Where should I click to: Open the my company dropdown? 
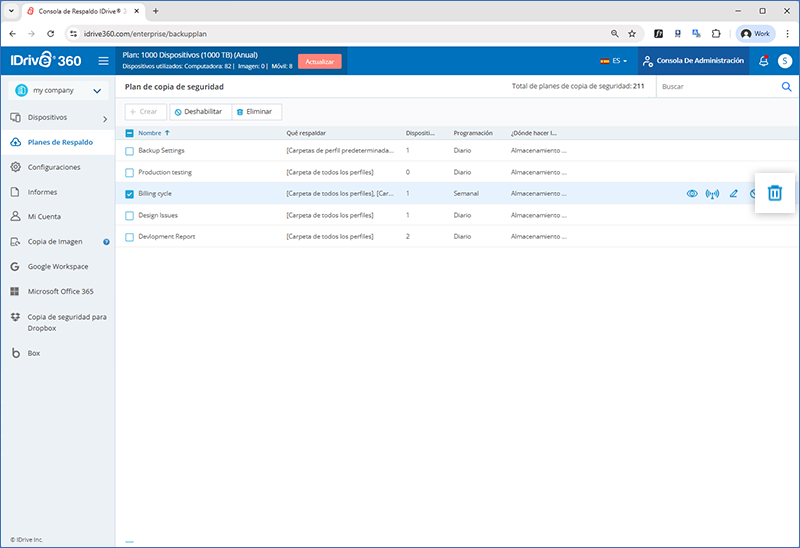tap(57, 91)
